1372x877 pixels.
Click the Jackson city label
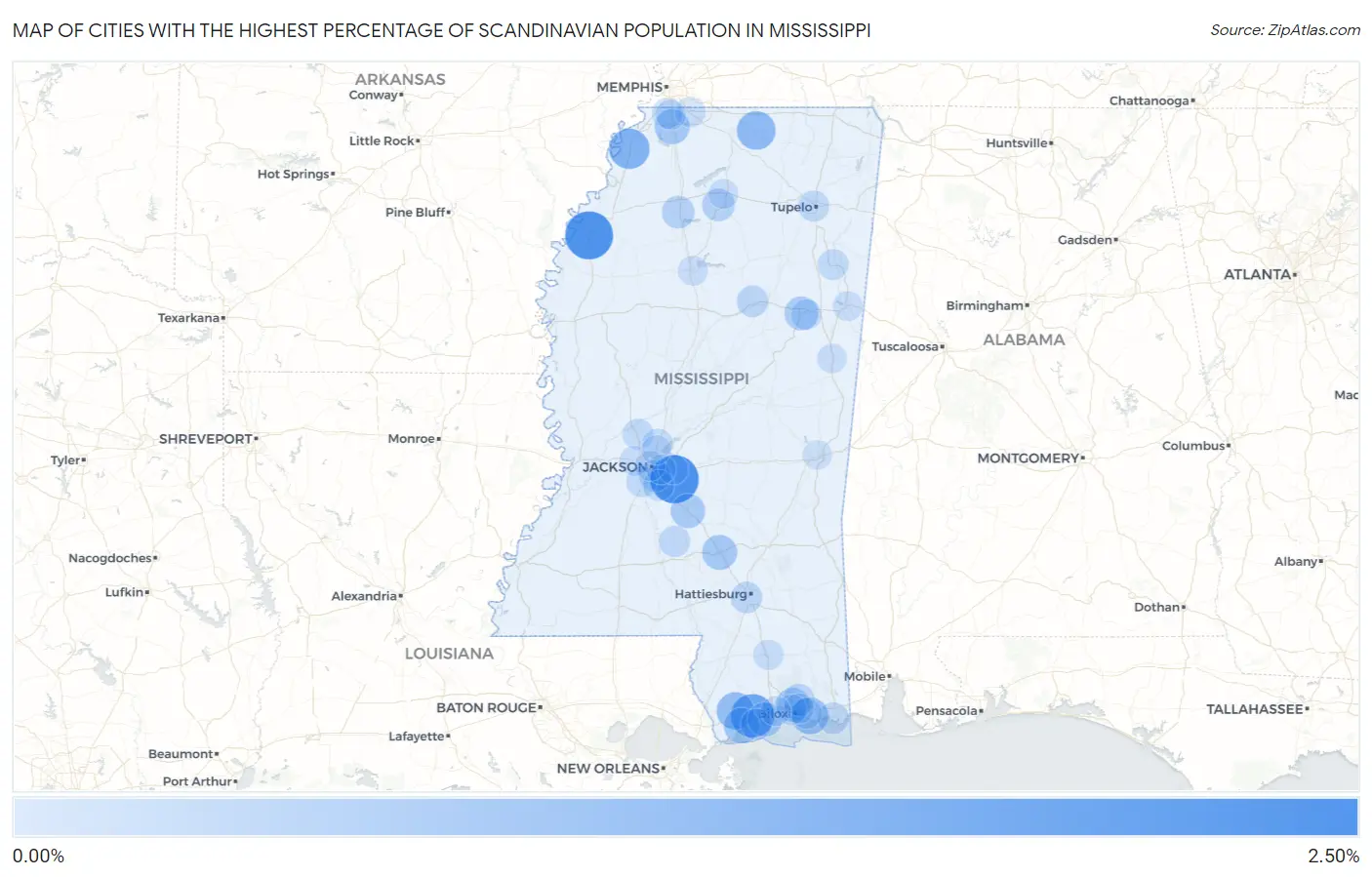coord(615,467)
